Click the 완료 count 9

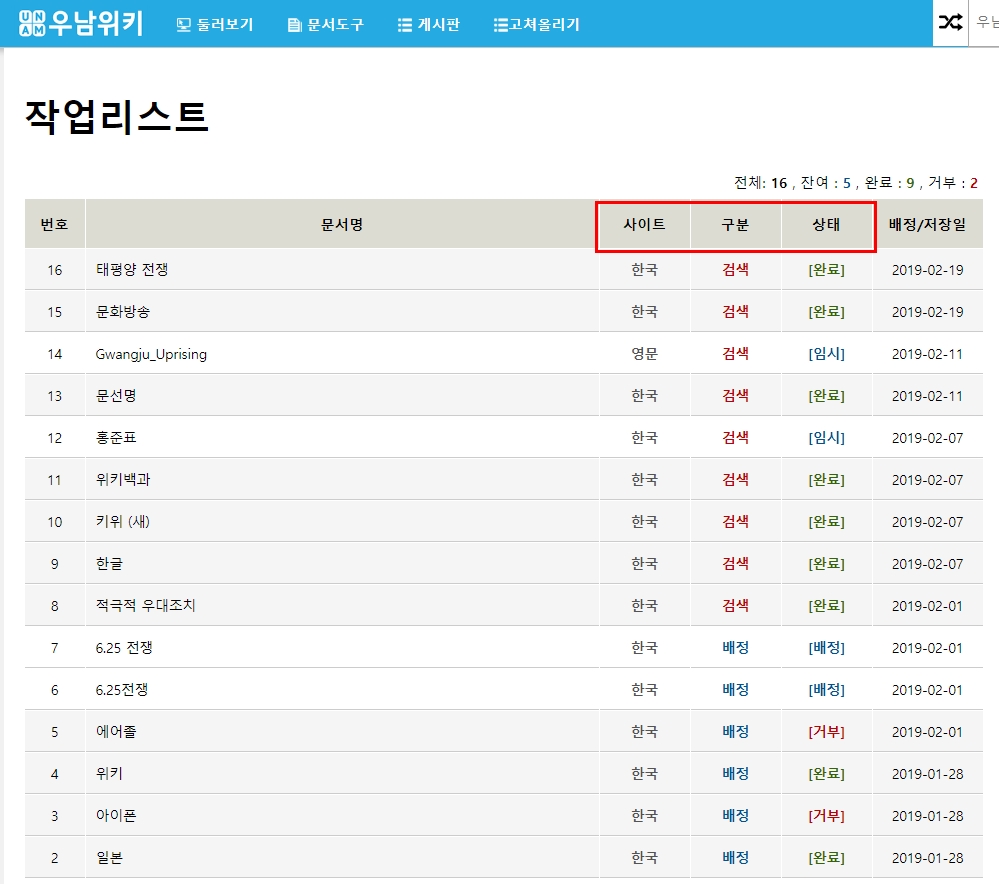click(910, 184)
